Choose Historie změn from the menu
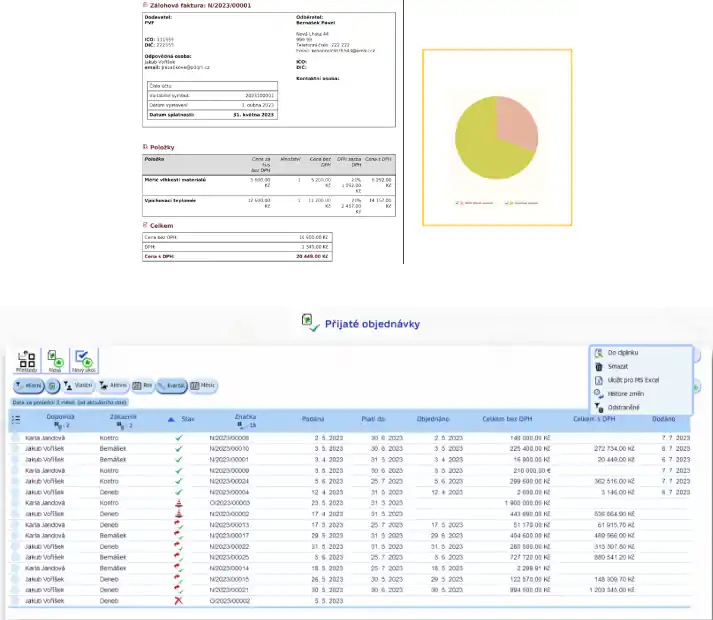The image size is (713, 620). [x=629, y=394]
